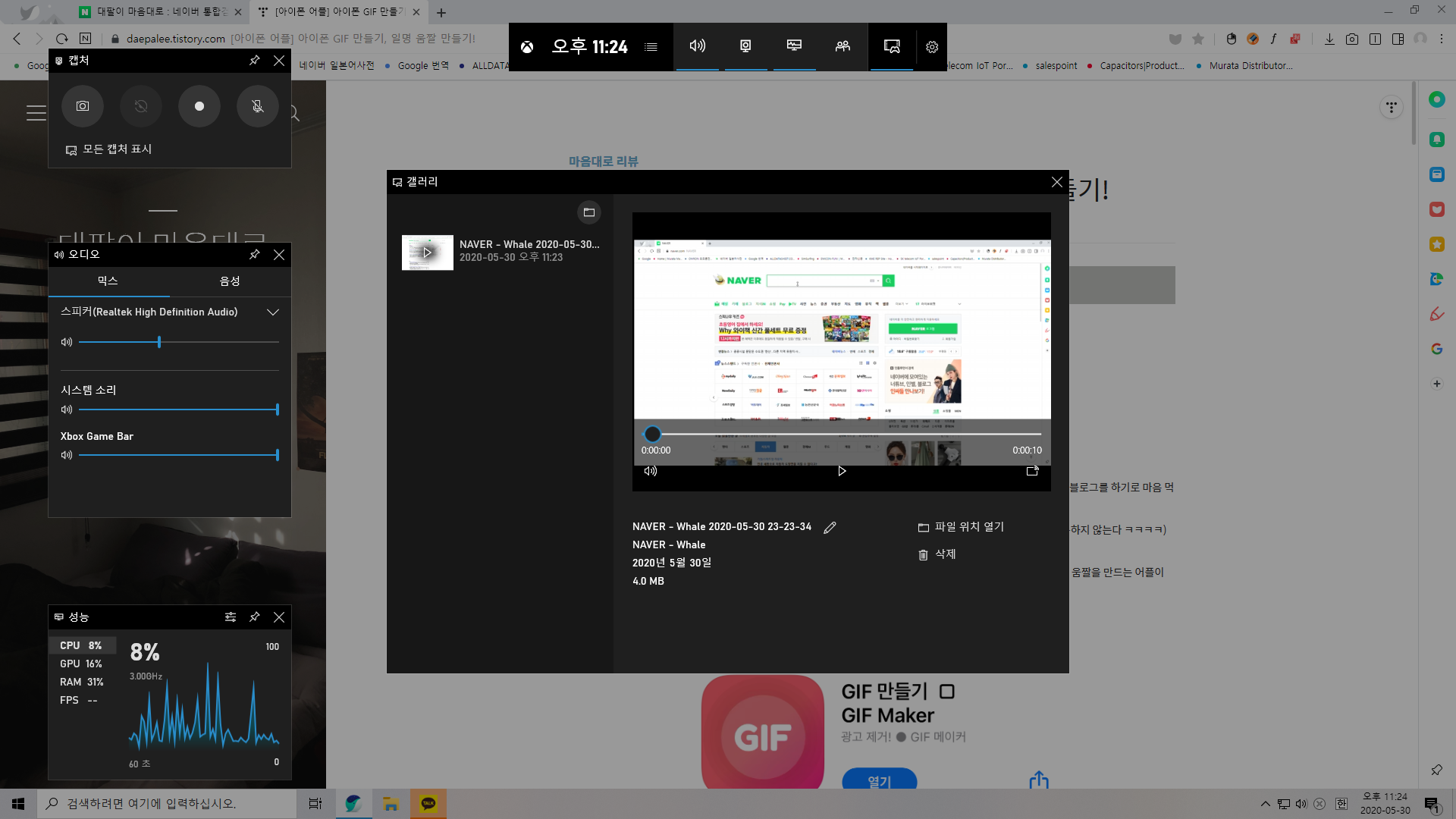Viewport: 1456px width, 819px height.
Task: Toggle microphone while recording
Action: pyautogui.click(x=257, y=106)
